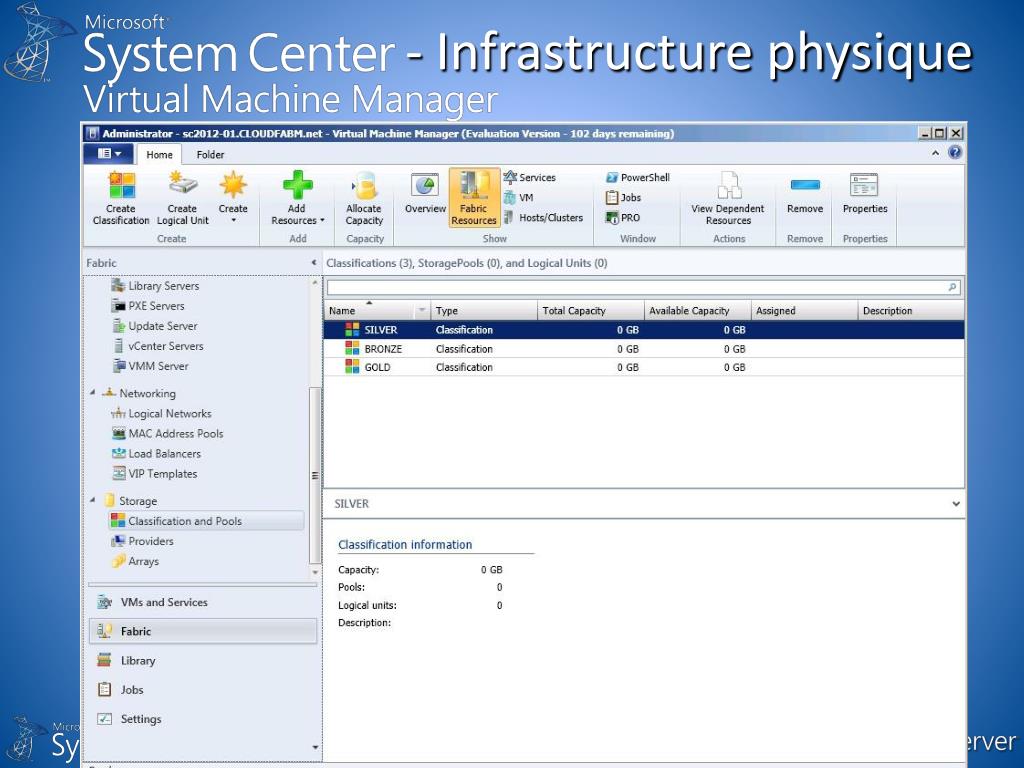Select the BRONZE classification row
This screenshot has width=1024, height=768.
[644, 349]
